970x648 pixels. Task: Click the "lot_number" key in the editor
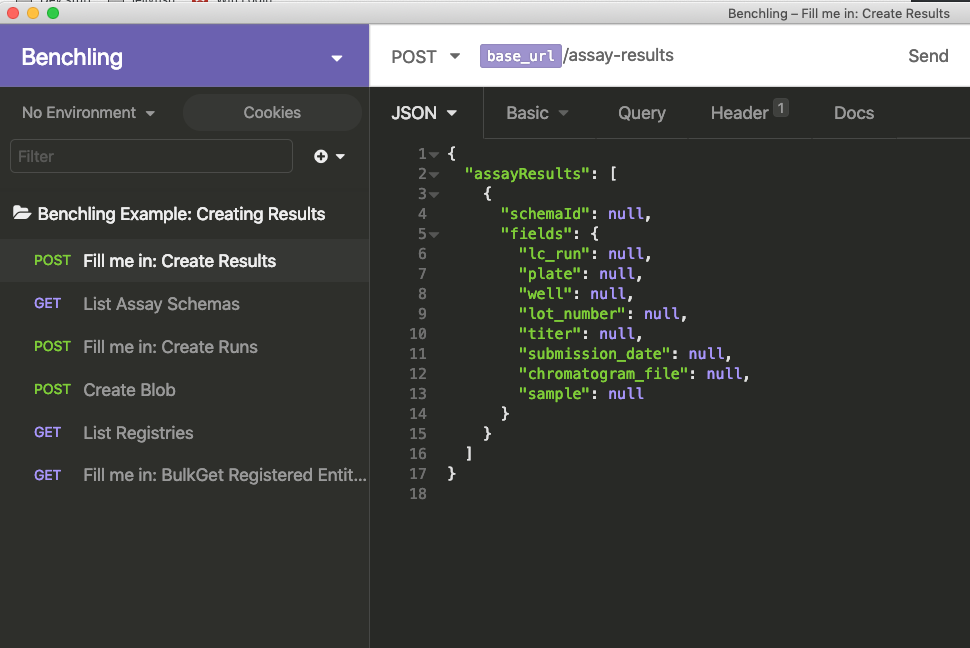(572, 314)
